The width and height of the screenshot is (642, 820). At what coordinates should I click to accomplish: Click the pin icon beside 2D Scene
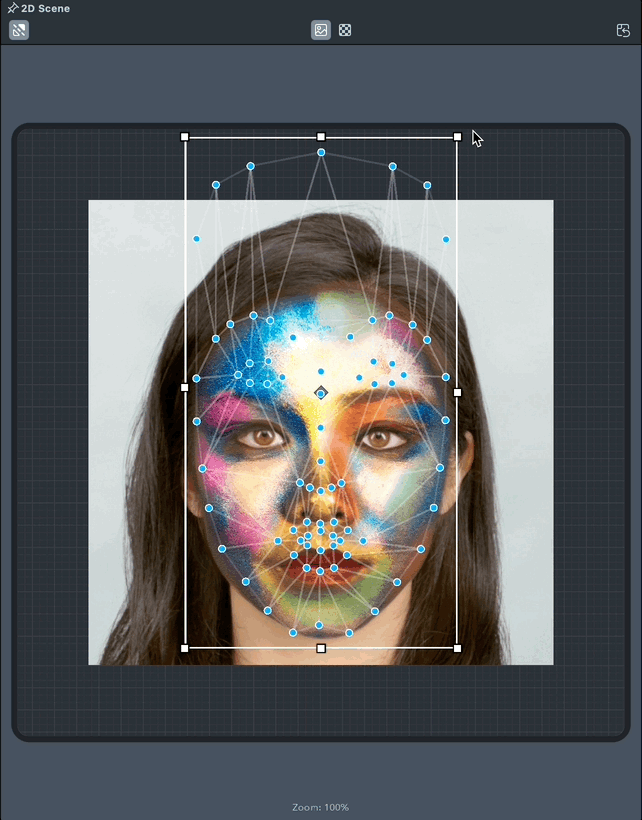pos(13,8)
